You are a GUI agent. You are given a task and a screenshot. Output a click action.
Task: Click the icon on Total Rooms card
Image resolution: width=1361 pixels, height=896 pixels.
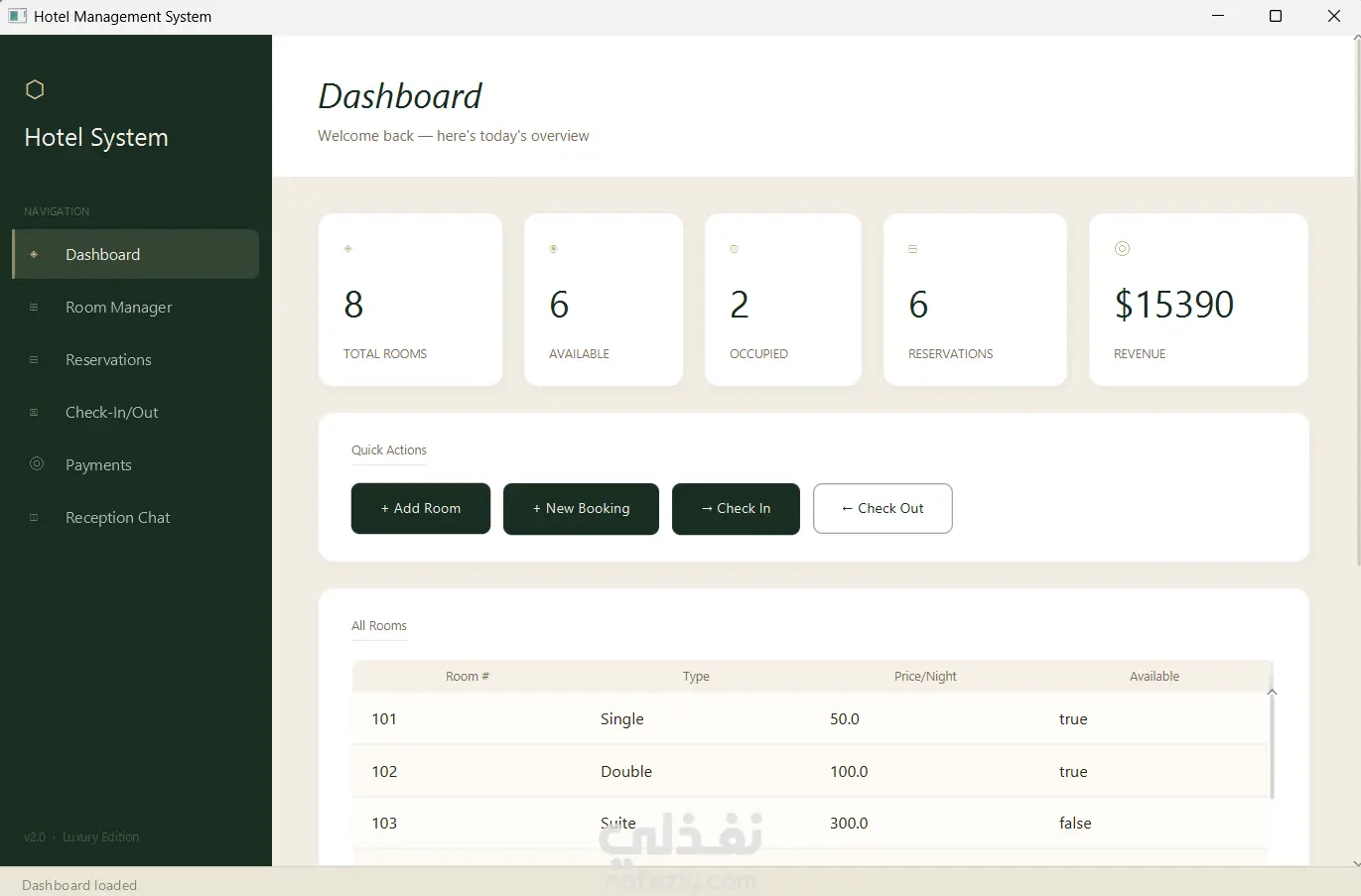347,248
